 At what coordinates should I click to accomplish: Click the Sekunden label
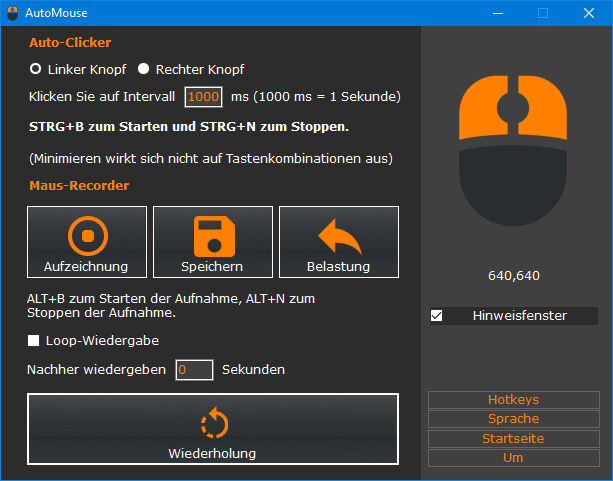[253, 370]
